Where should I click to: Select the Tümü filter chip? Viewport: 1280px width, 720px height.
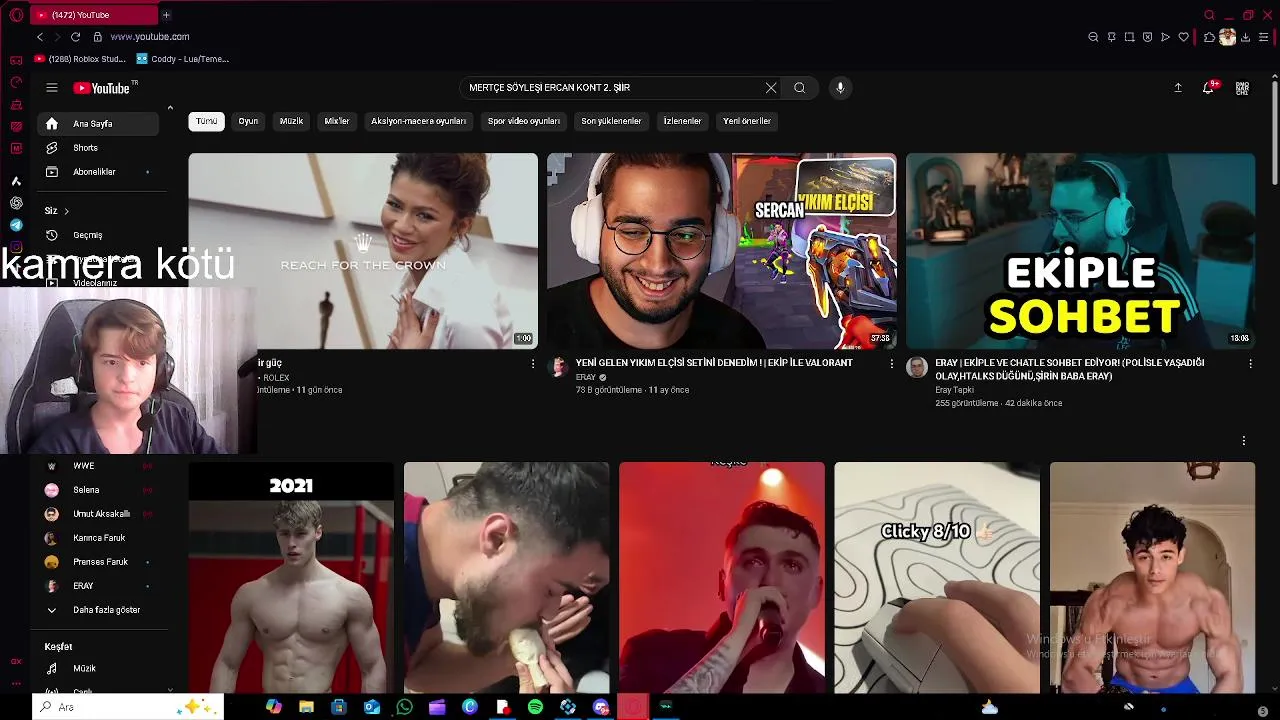tap(206, 121)
